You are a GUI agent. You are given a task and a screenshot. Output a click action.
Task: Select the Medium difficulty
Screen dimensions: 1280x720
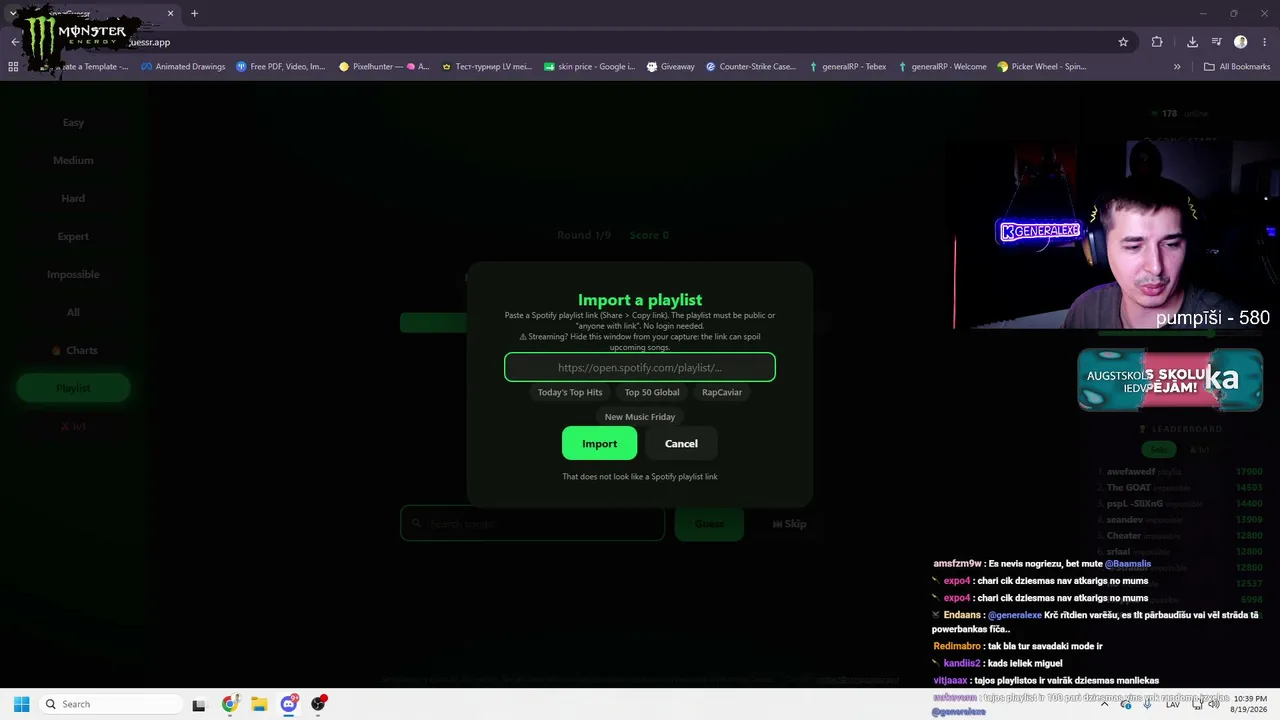[x=73, y=161]
